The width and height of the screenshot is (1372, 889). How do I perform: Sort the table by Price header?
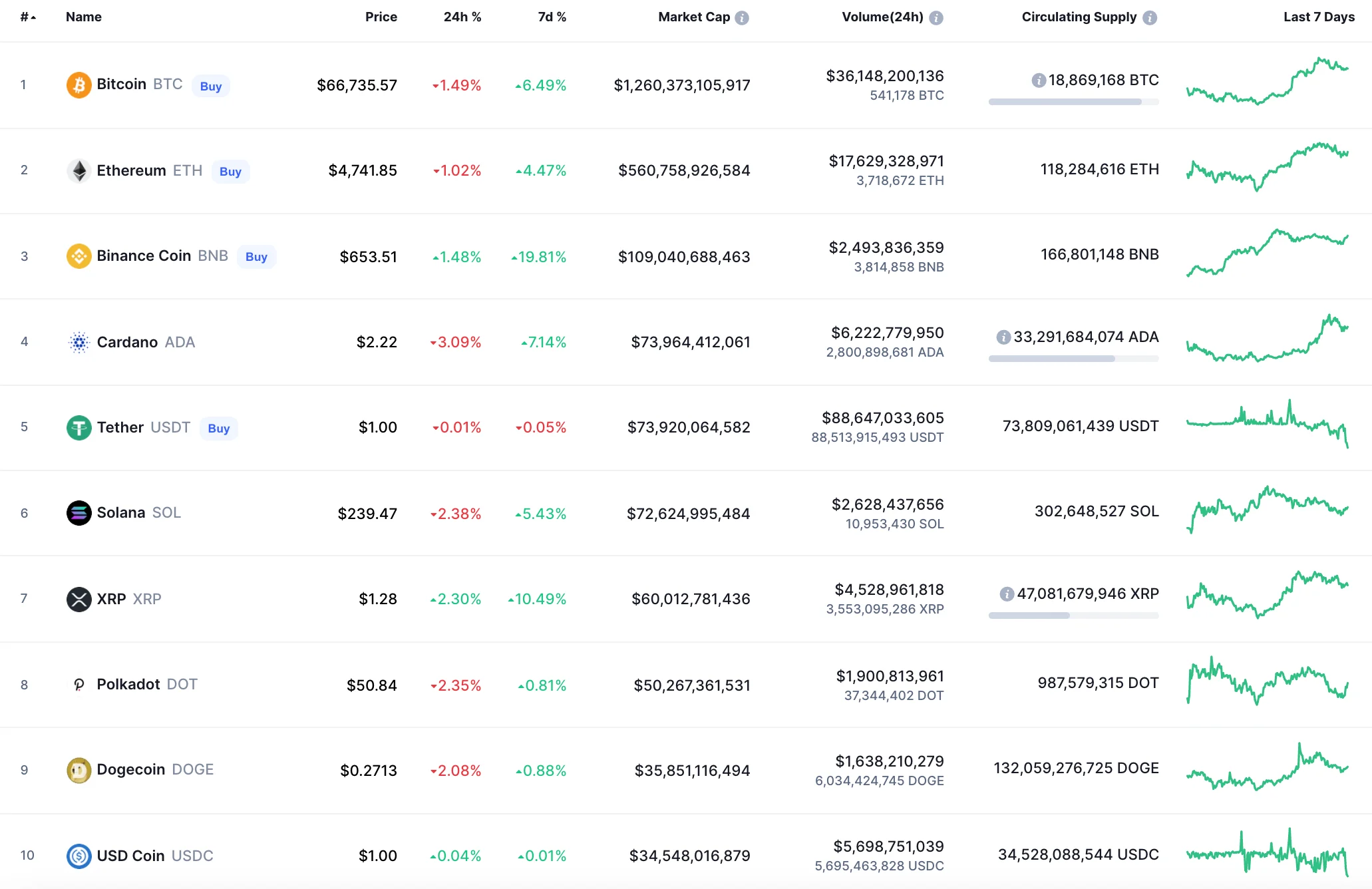(x=381, y=17)
